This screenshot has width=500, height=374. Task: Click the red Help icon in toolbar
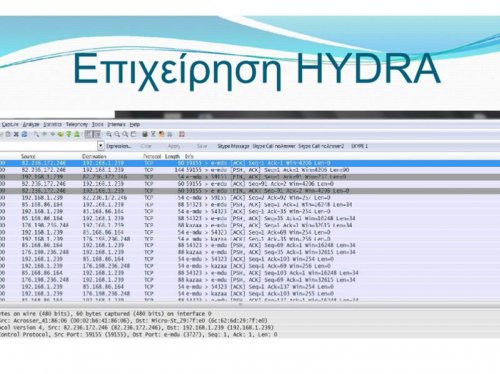pyautogui.click(x=182, y=134)
